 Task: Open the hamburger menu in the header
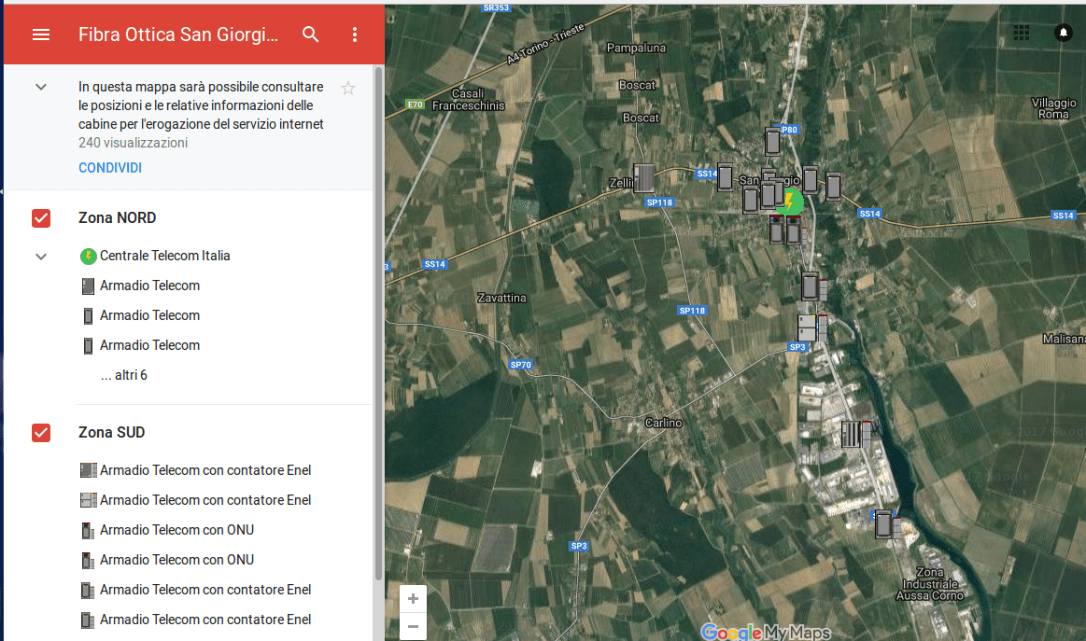click(x=41, y=35)
